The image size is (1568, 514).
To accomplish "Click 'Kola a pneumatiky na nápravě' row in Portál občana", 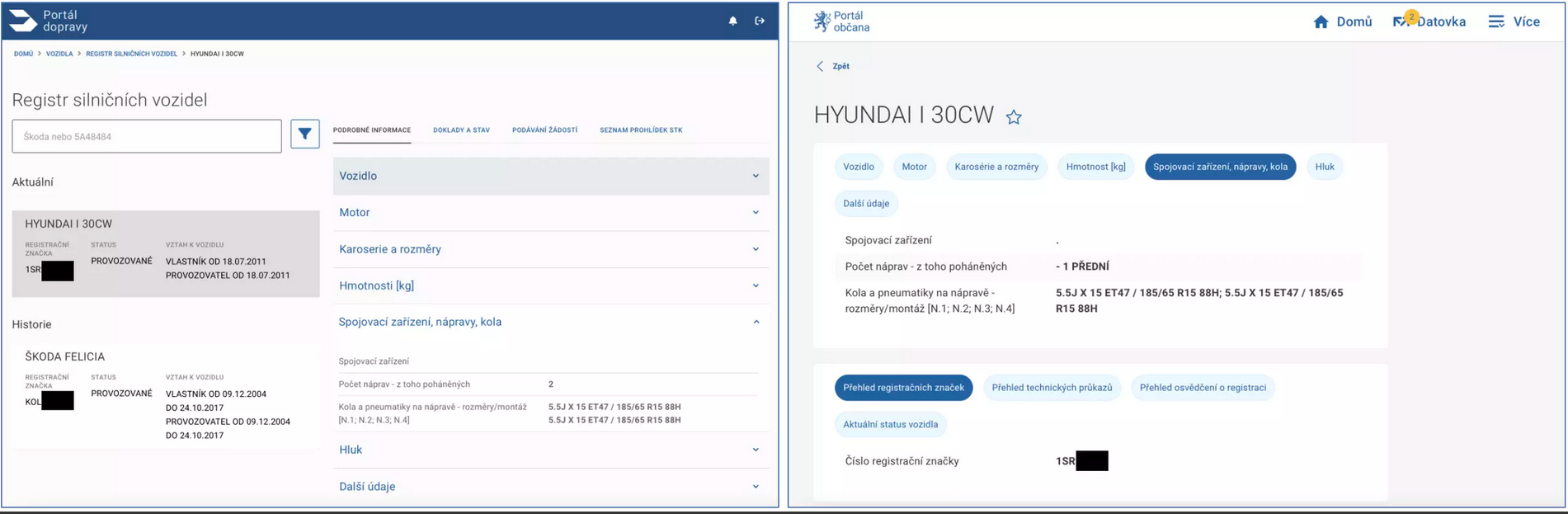I will [x=1097, y=300].
